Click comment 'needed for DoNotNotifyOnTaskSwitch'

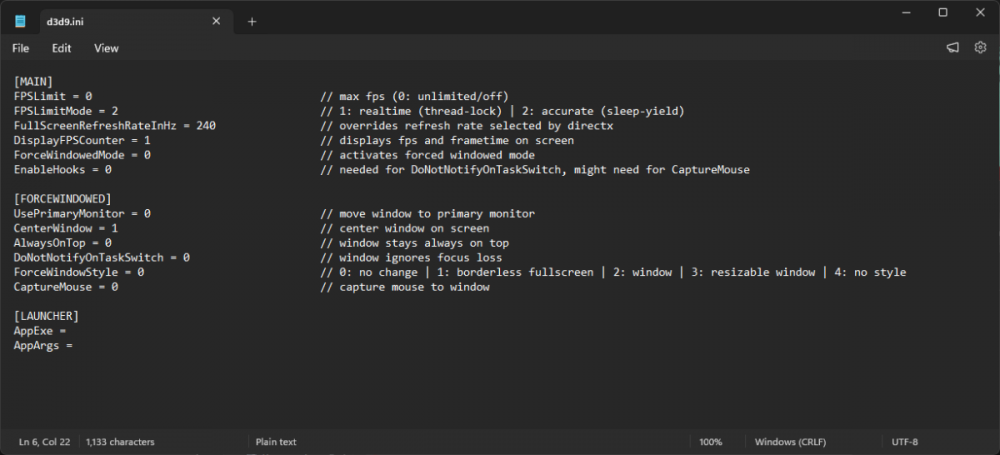click(535, 170)
